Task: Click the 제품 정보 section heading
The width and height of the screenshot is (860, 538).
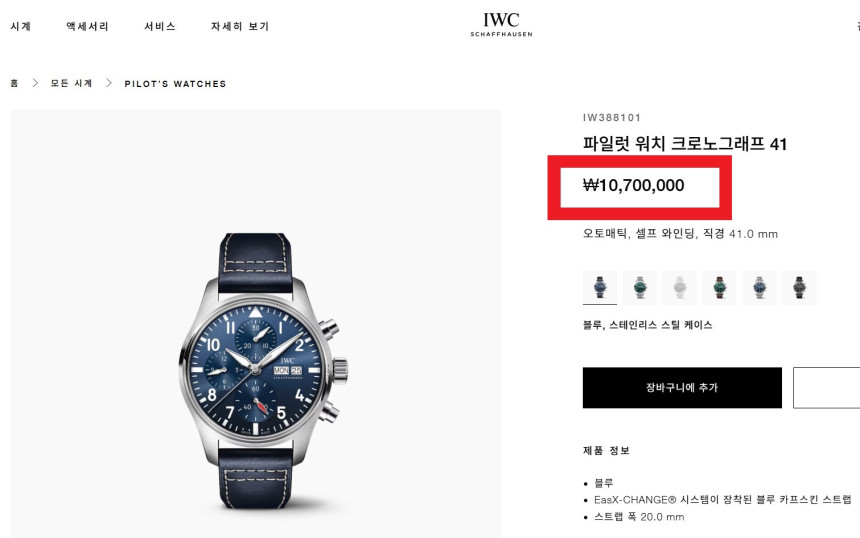Action: coord(606,451)
